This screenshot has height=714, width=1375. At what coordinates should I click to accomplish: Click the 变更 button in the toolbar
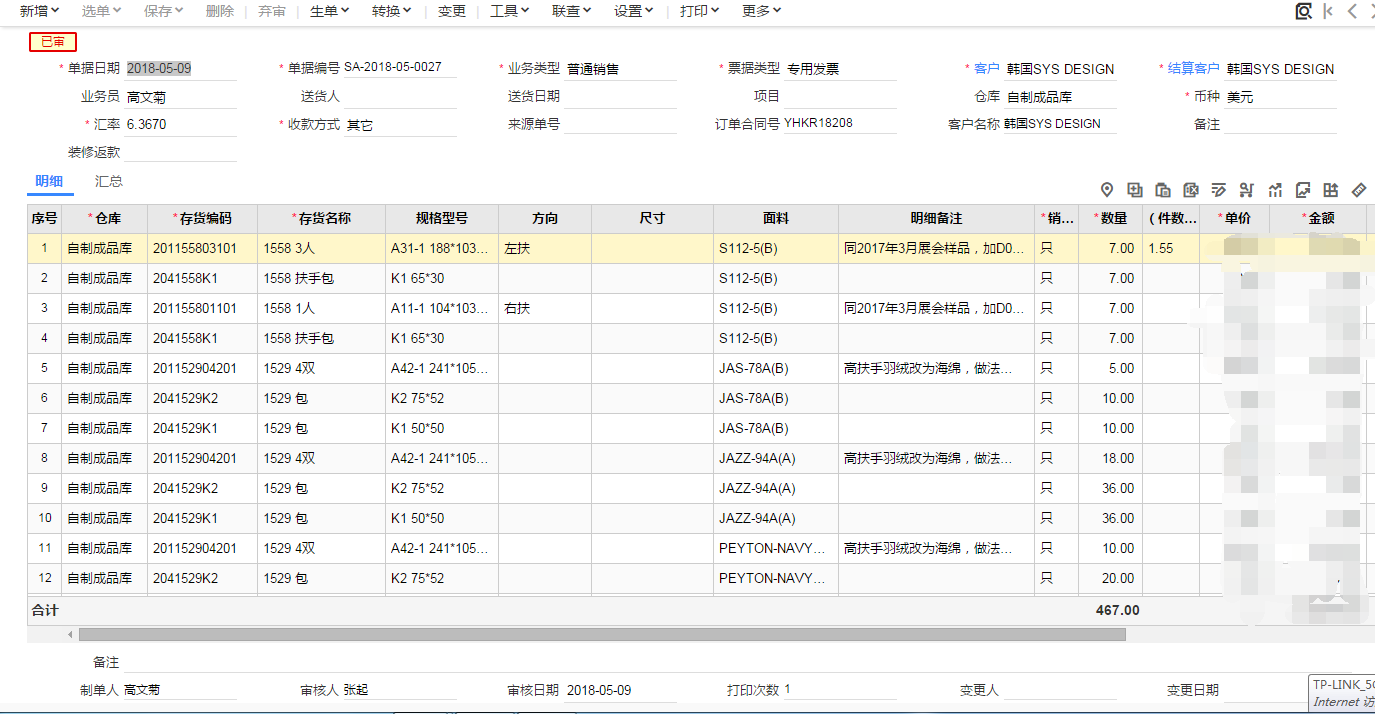[x=452, y=11]
